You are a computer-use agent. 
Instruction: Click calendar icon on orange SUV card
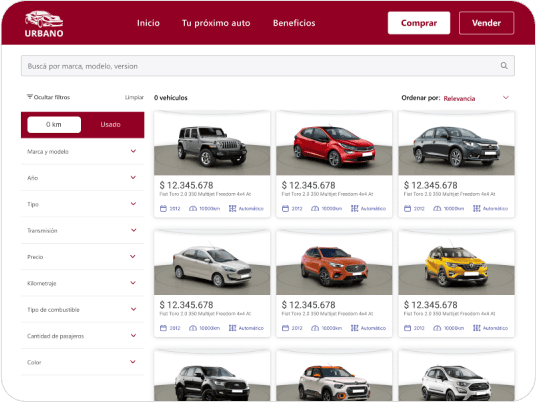285,328
